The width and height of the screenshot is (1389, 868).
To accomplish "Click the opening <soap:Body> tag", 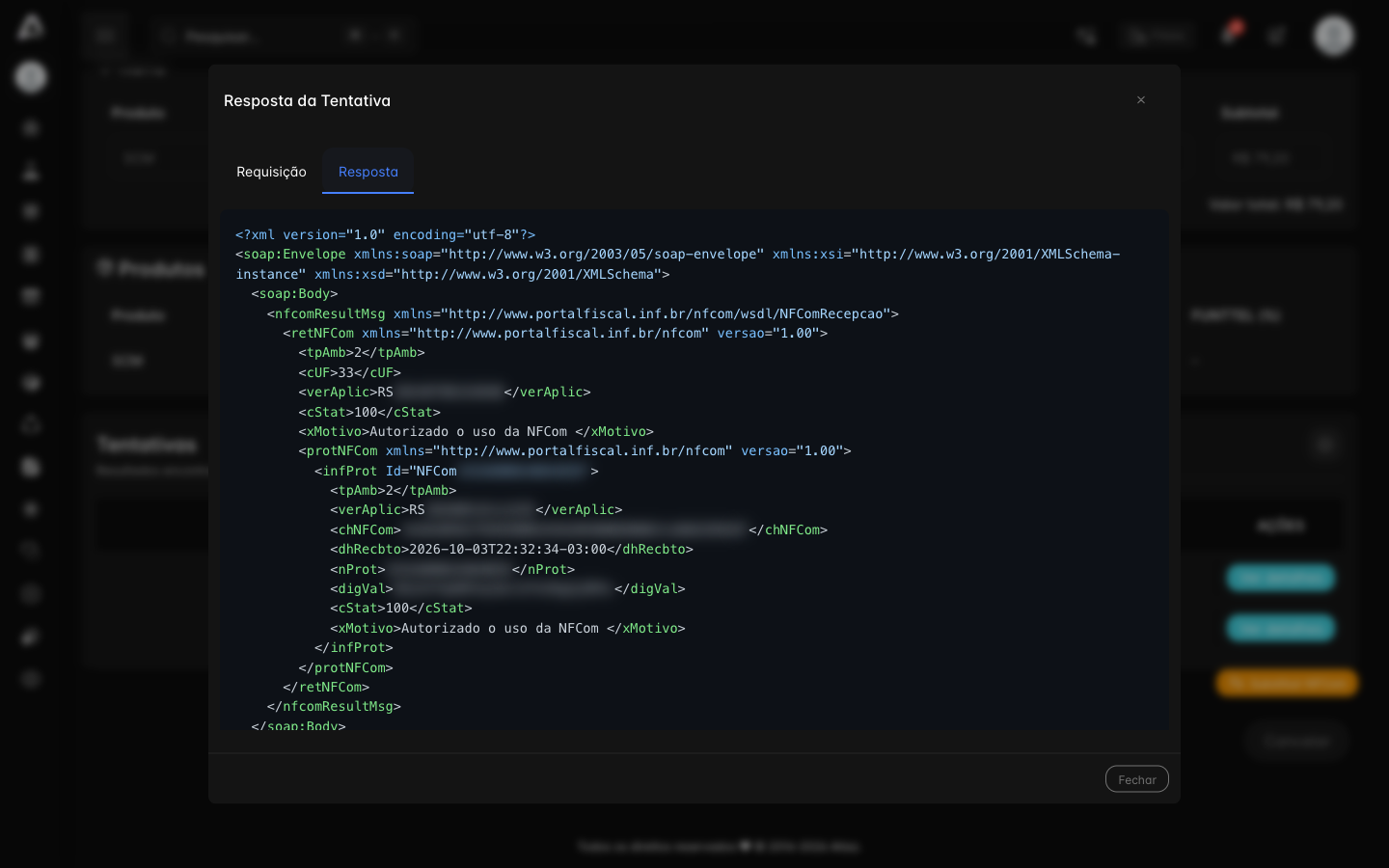I will click(294, 293).
